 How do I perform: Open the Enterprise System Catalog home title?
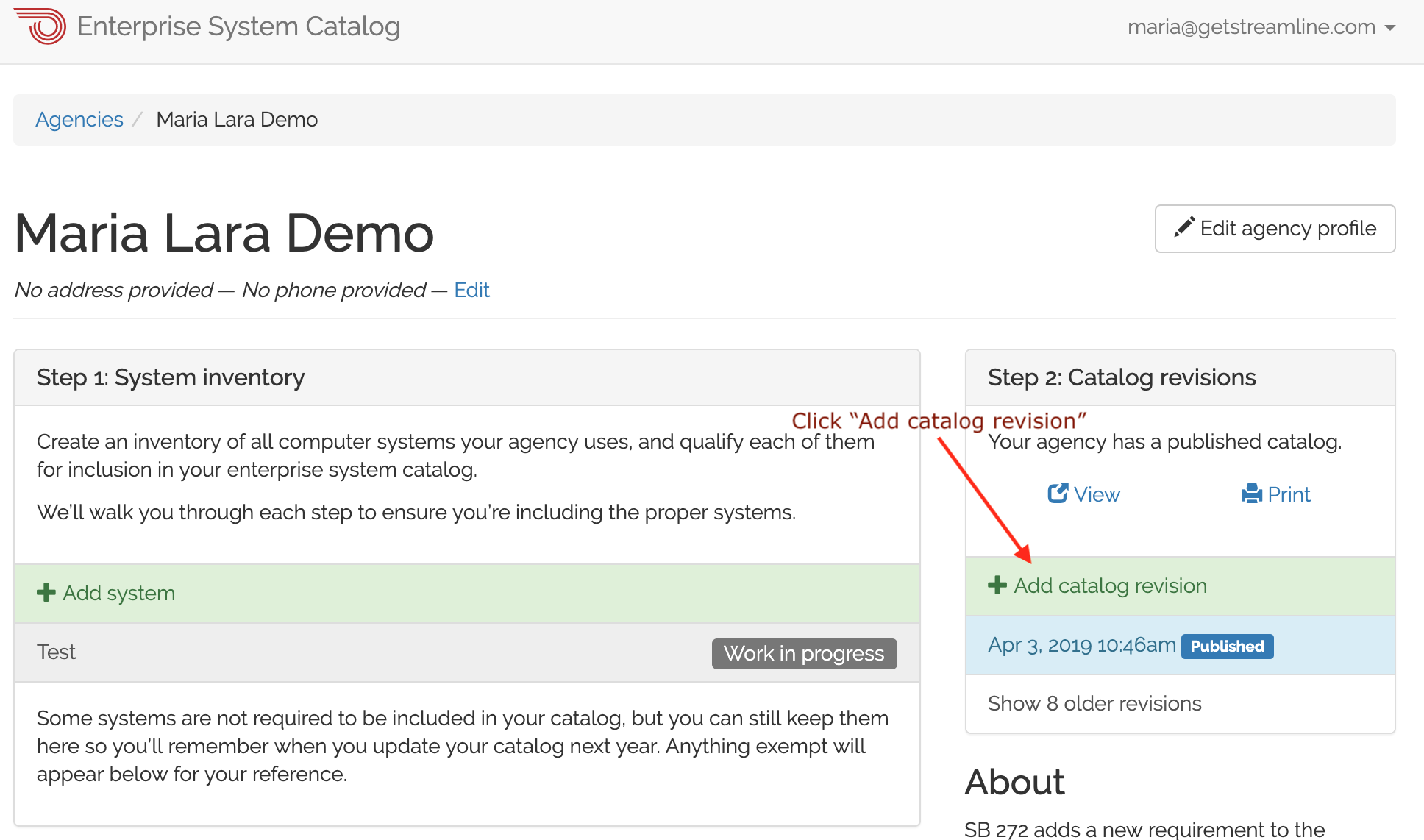pos(238,26)
